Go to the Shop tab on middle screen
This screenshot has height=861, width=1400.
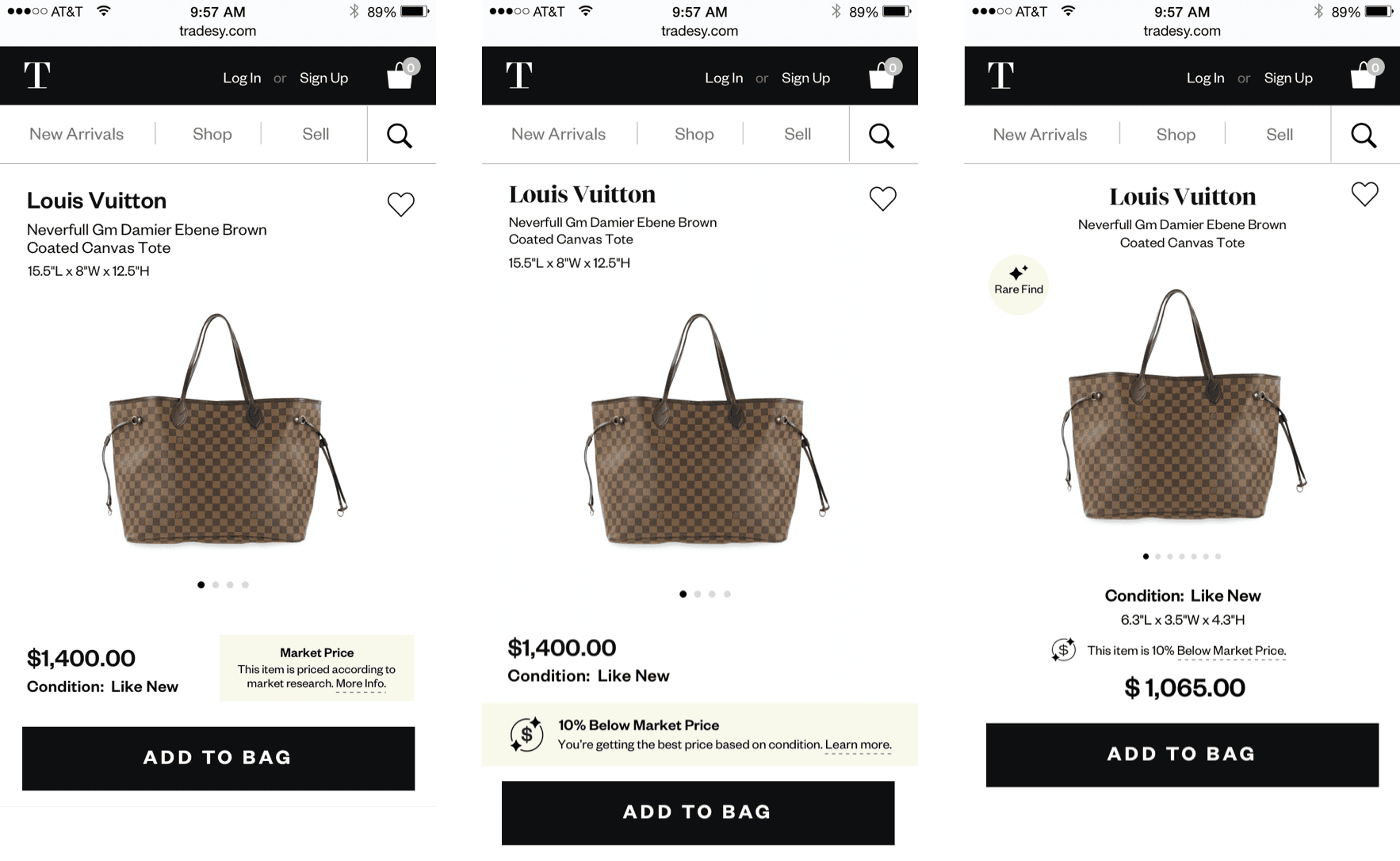point(694,134)
